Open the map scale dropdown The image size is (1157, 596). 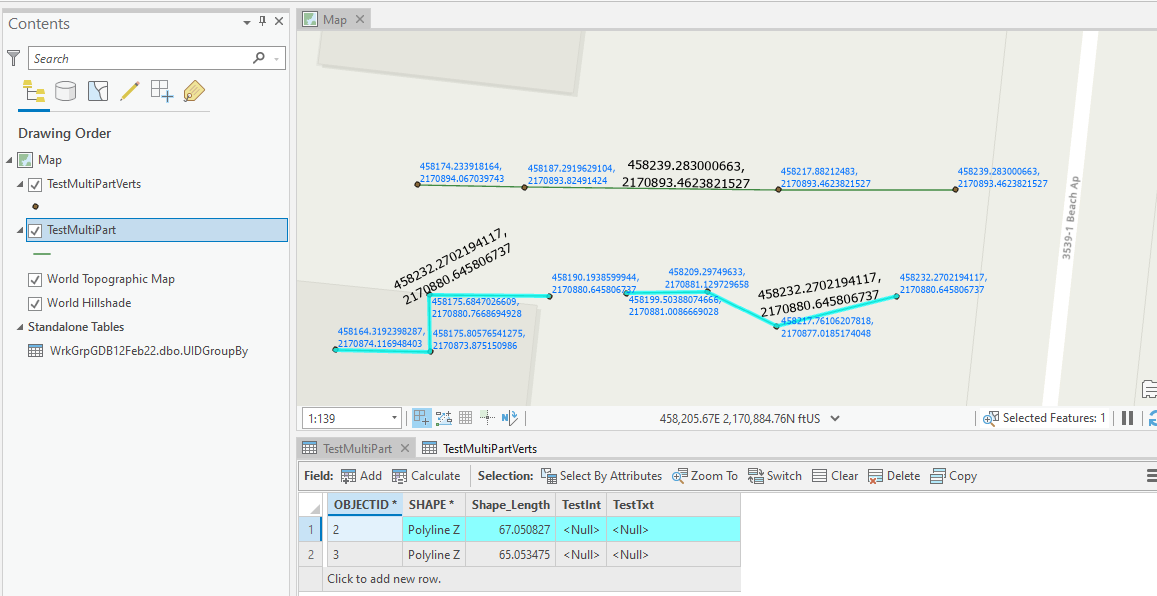(x=393, y=417)
